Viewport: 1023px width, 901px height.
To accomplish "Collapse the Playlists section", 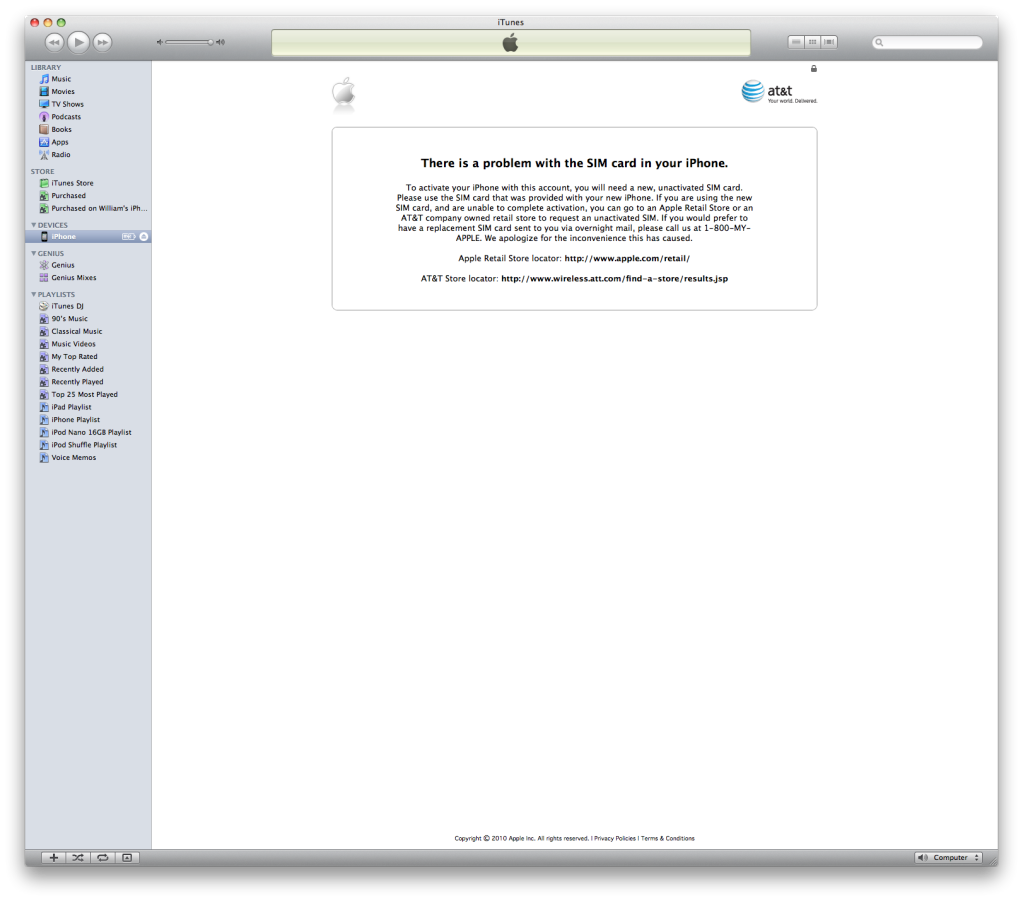I will coord(34,294).
